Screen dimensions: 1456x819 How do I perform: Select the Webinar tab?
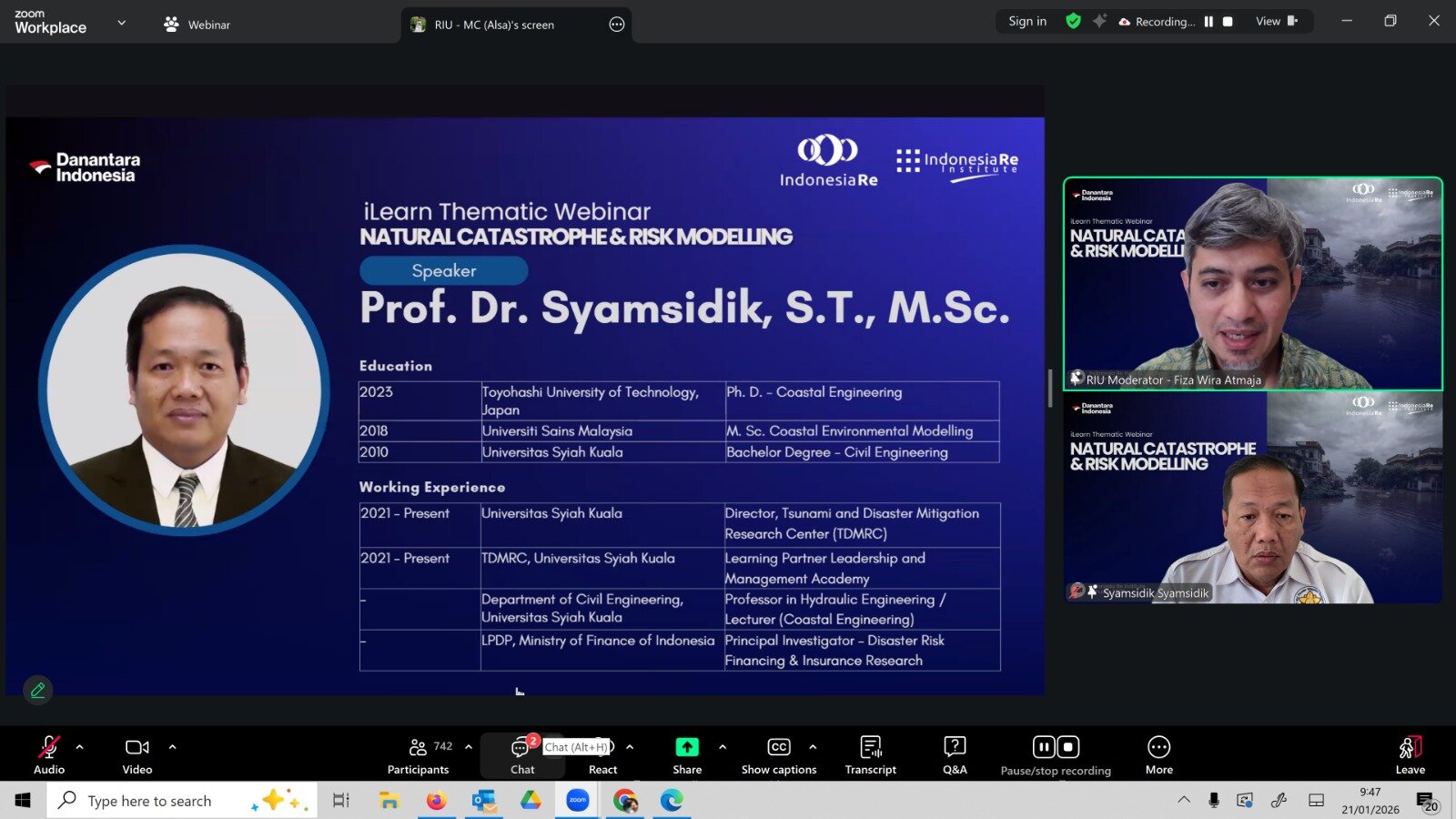(x=197, y=25)
